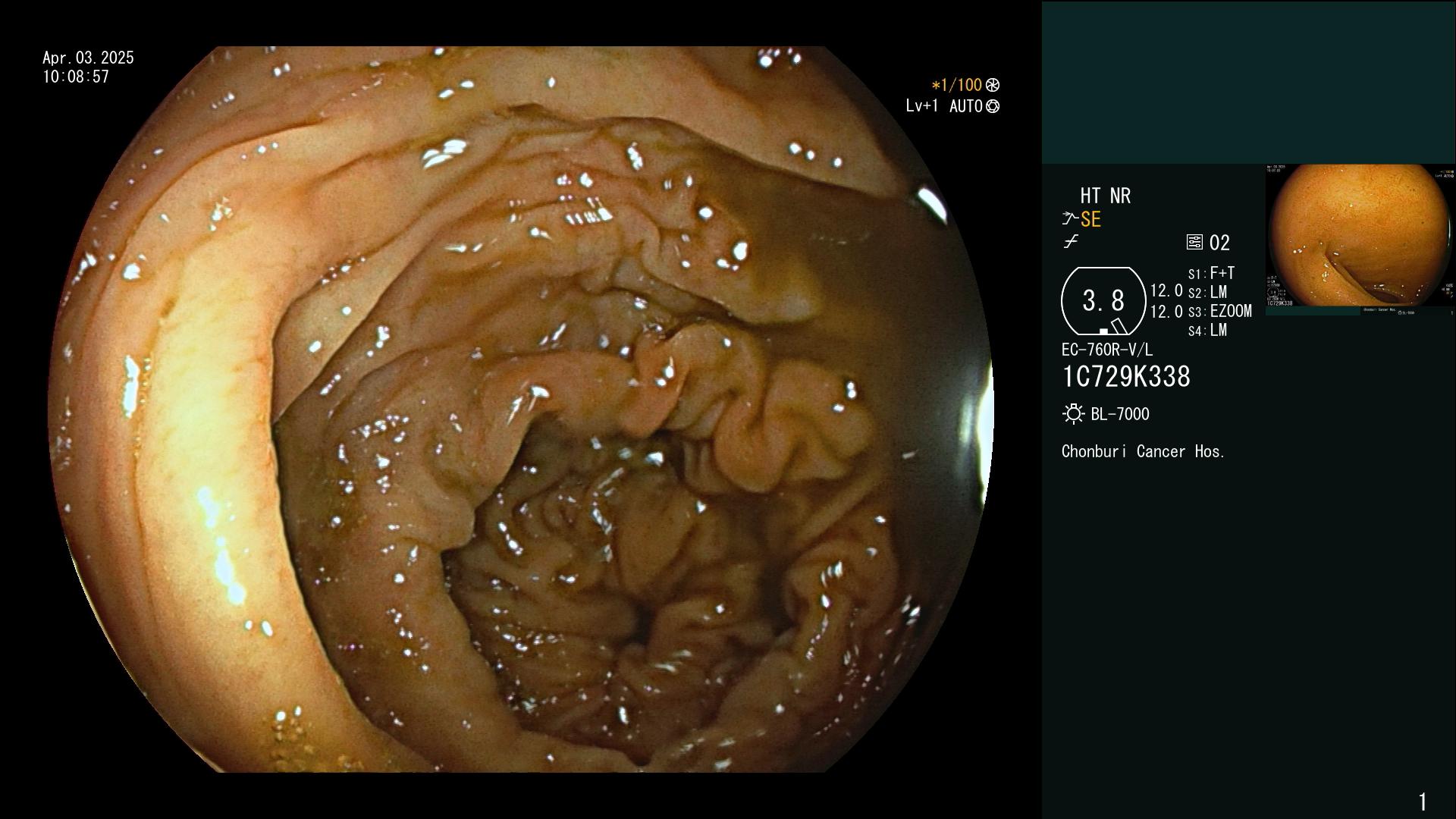Click the serial number 1C729K338
Image resolution: width=1456 pixels, height=819 pixels.
tap(1126, 377)
